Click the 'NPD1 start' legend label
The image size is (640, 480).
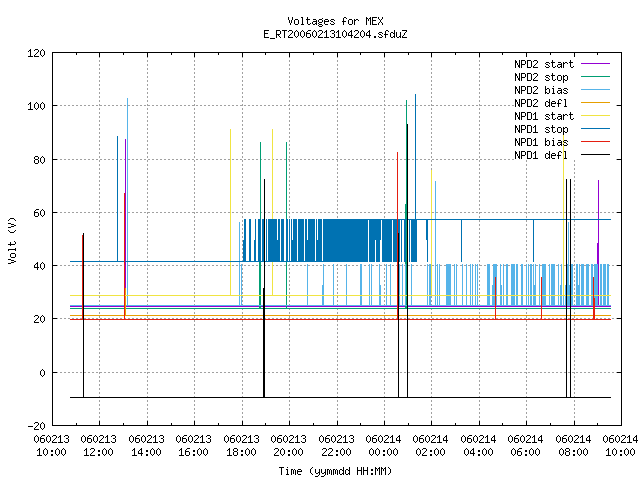click(x=544, y=116)
